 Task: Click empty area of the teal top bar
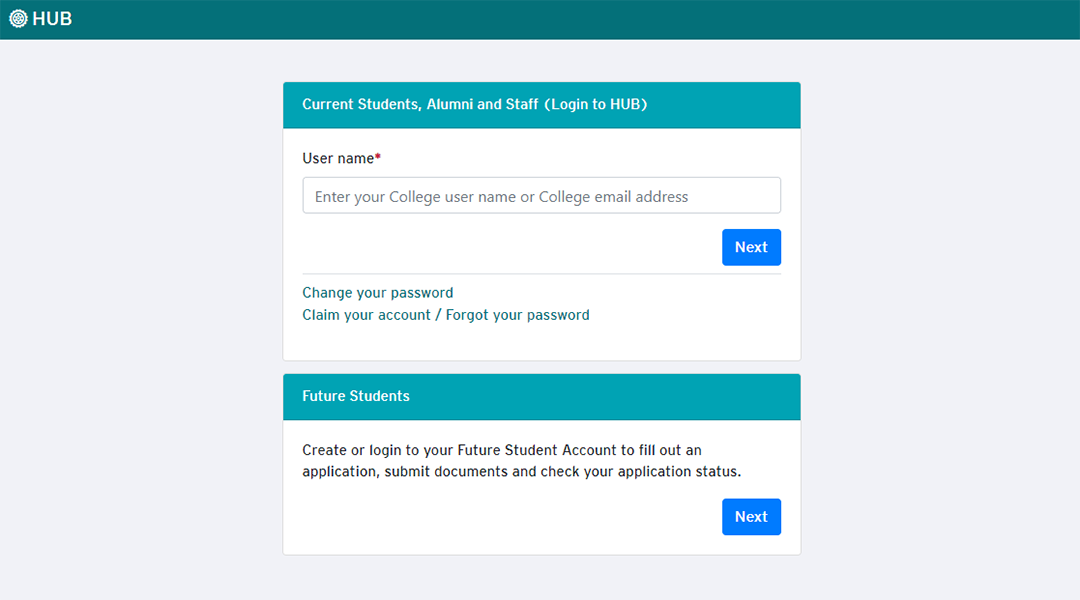(600, 19)
